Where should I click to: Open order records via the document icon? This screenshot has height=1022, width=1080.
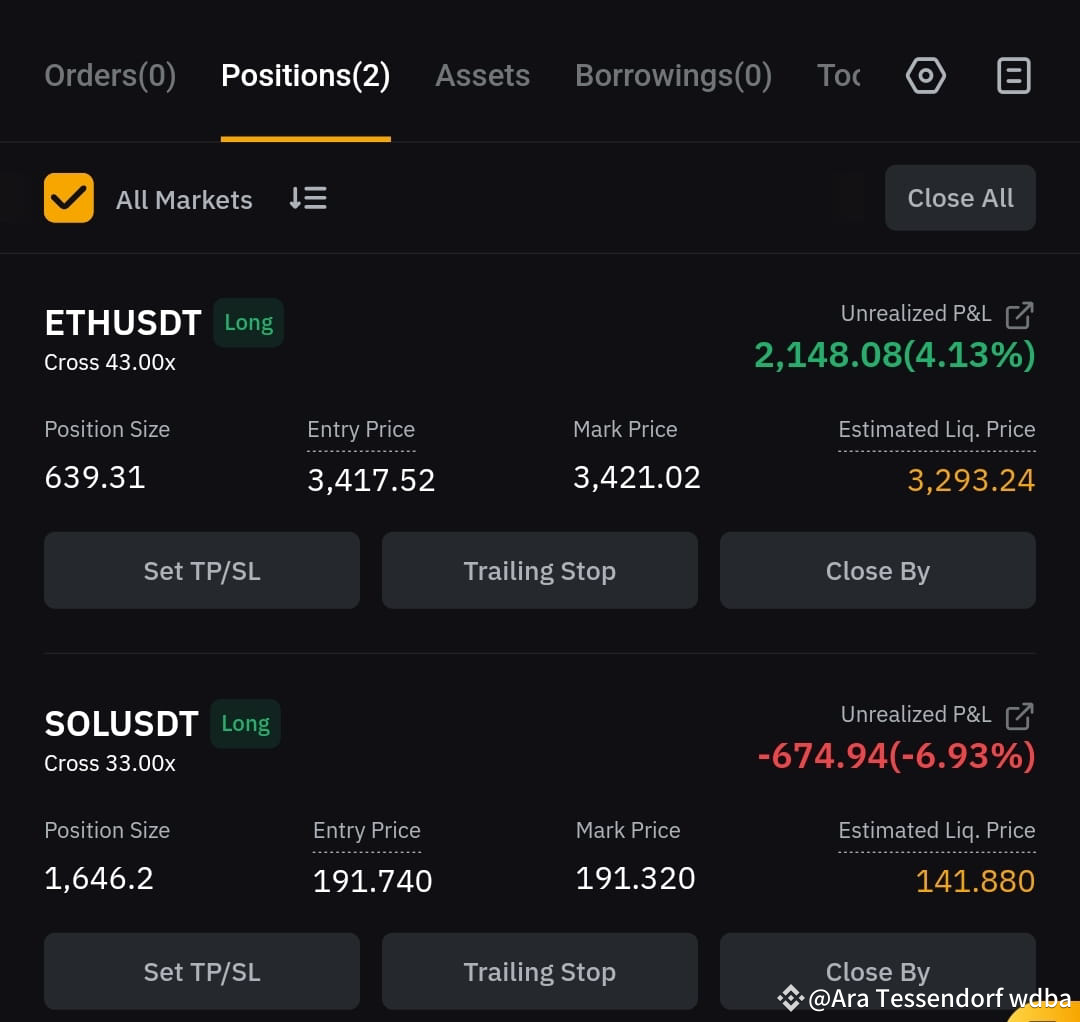[x=1013, y=75]
